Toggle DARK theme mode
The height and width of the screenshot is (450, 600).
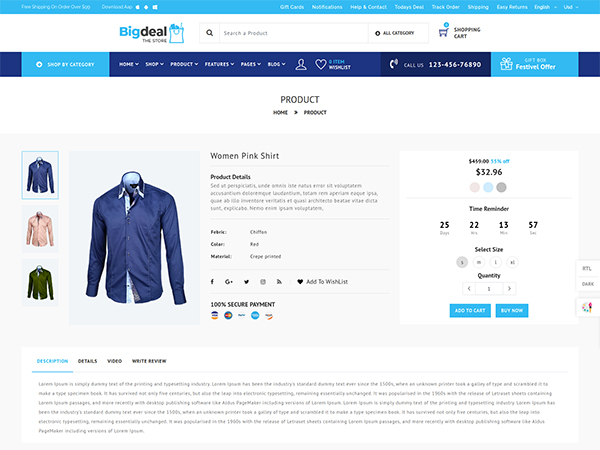tap(587, 284)
